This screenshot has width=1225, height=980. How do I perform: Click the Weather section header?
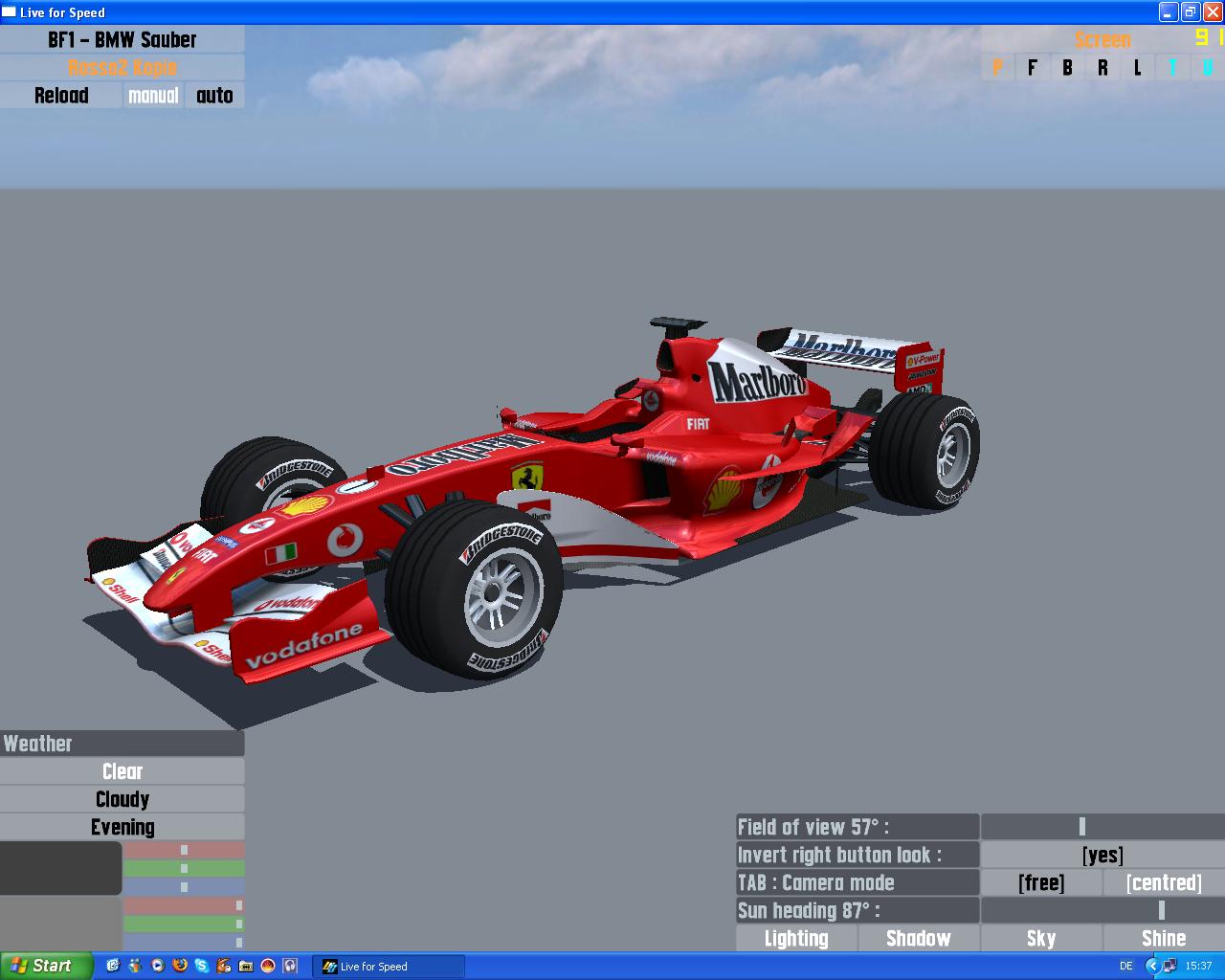122,744
